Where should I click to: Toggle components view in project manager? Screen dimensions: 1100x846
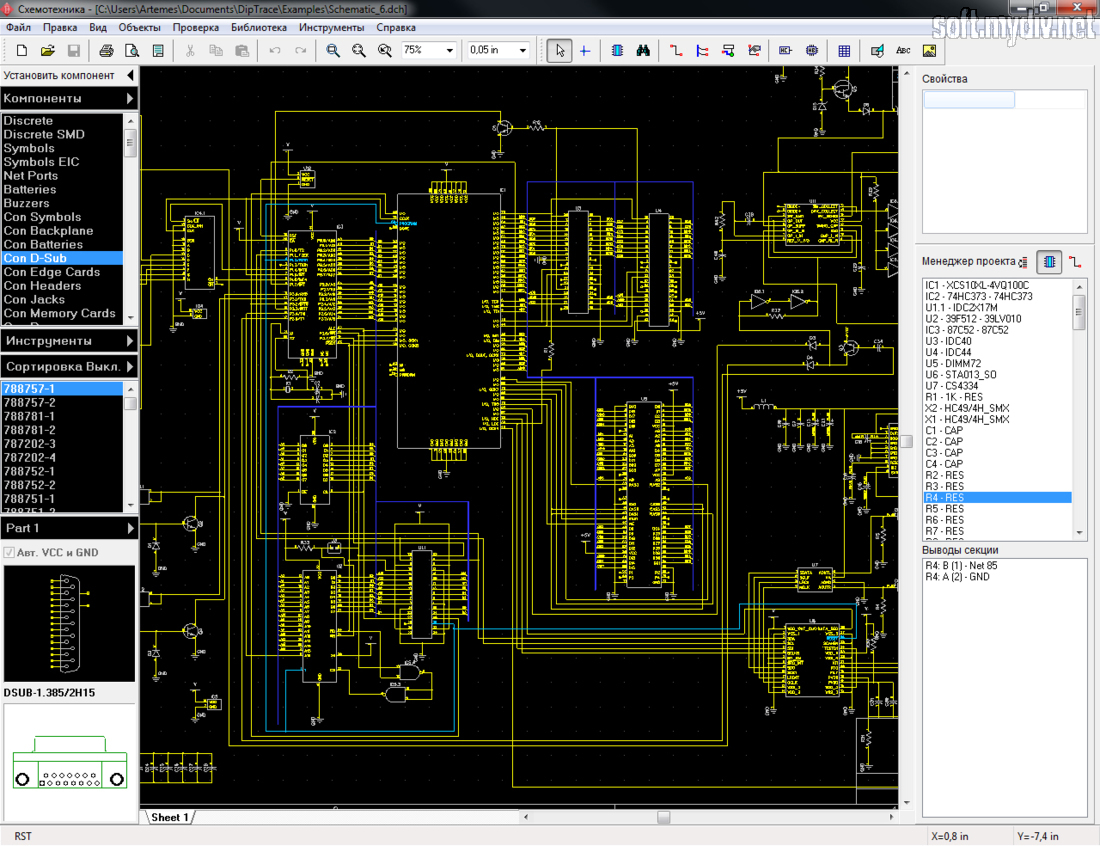(1049, 262)
